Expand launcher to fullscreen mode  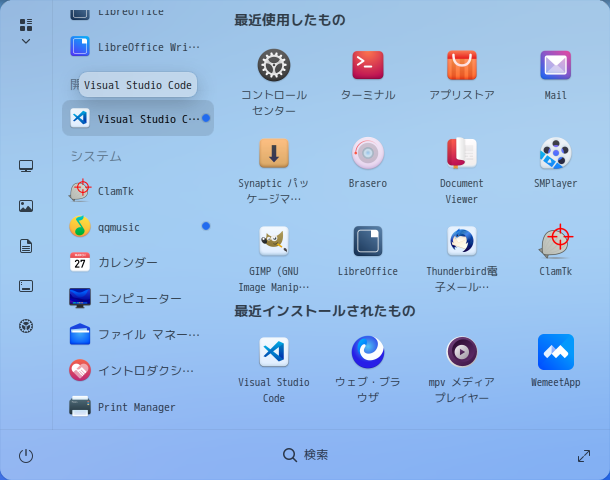pyautogui.click(x=584, y=455)
